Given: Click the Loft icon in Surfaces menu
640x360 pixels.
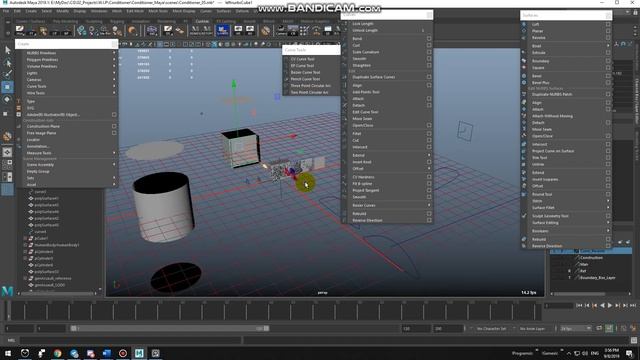Looking at the screenshot, I should pyautogui.click(x=524, y=24).
